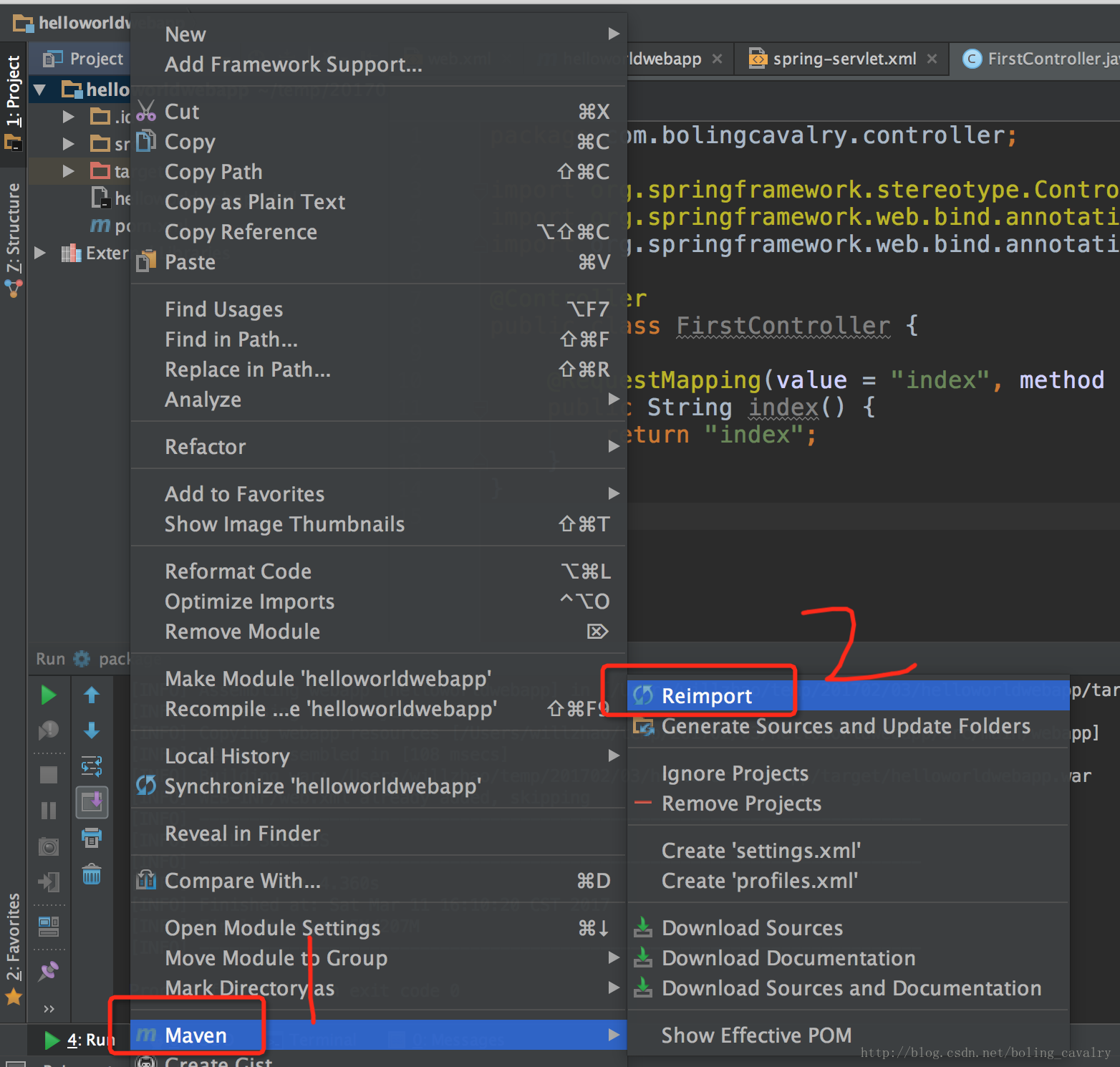
Task: Select Paste from context menu
Action: (x=378, y=262)
